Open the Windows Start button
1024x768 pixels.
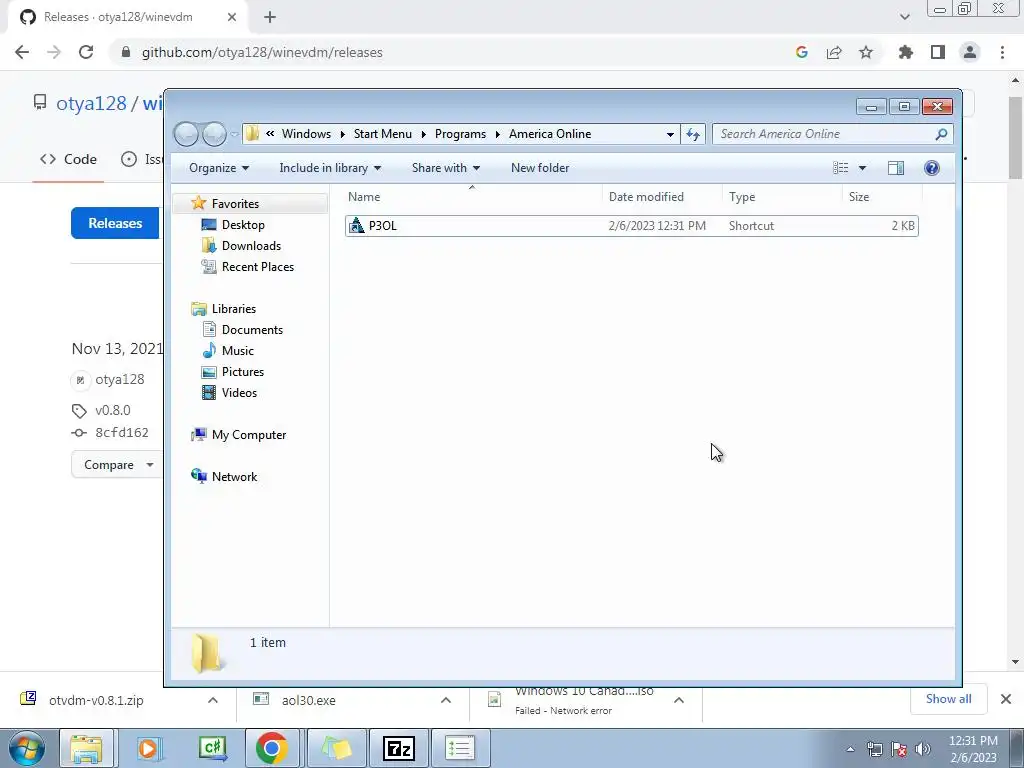[25, 748]
